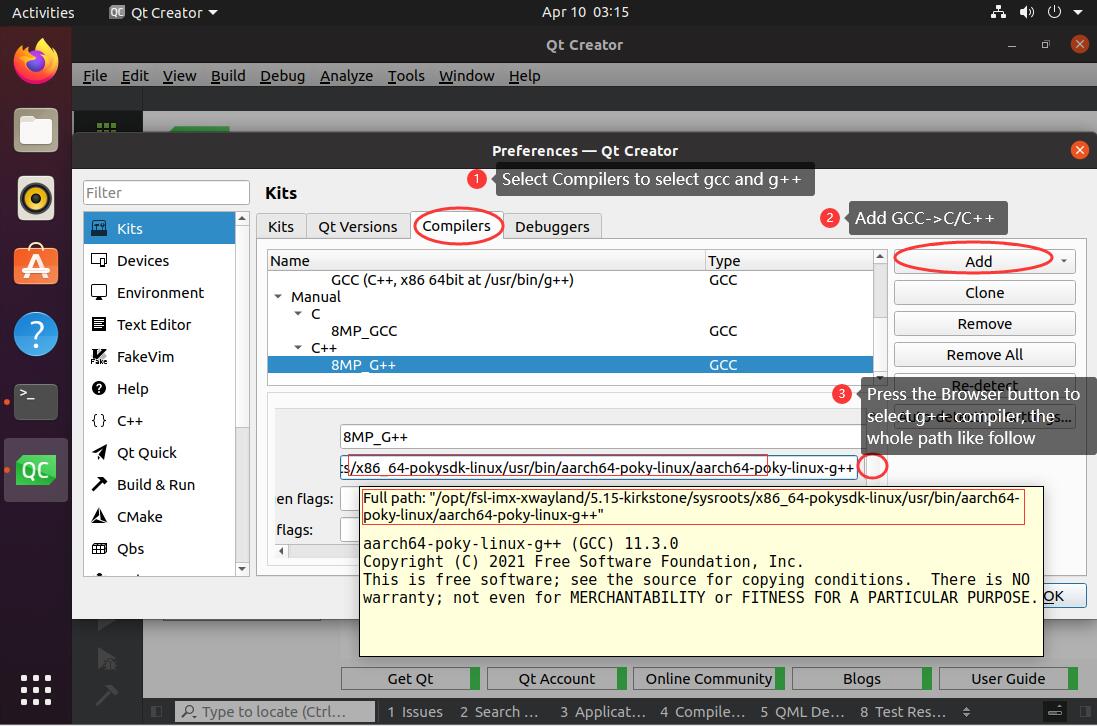The width and height of the screenshot is (1097, 726).
Task: Launch Rhythmbox from the dock
Action: tap(36, 198)
